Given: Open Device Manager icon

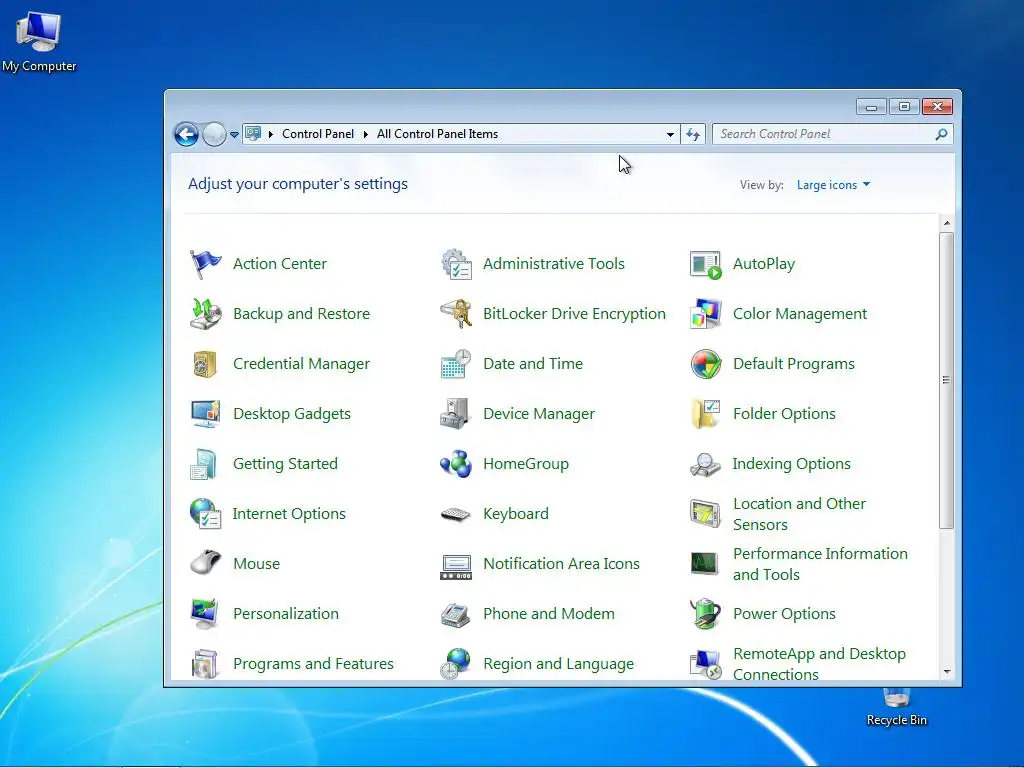Looking at the screenshot, I should (456, 414).
